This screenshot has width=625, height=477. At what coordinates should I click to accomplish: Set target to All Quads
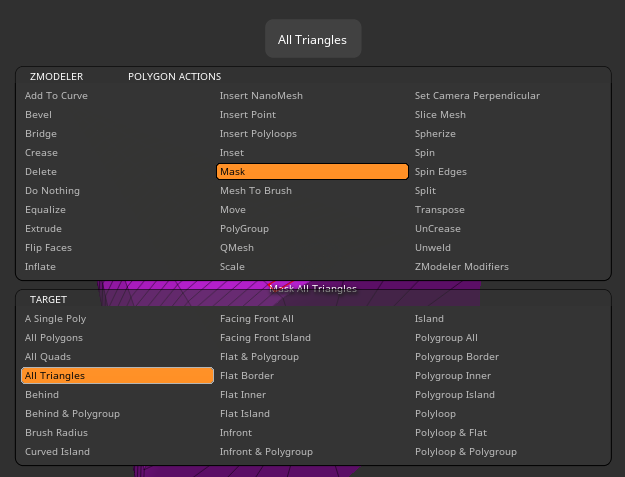(x=49, y=357)
